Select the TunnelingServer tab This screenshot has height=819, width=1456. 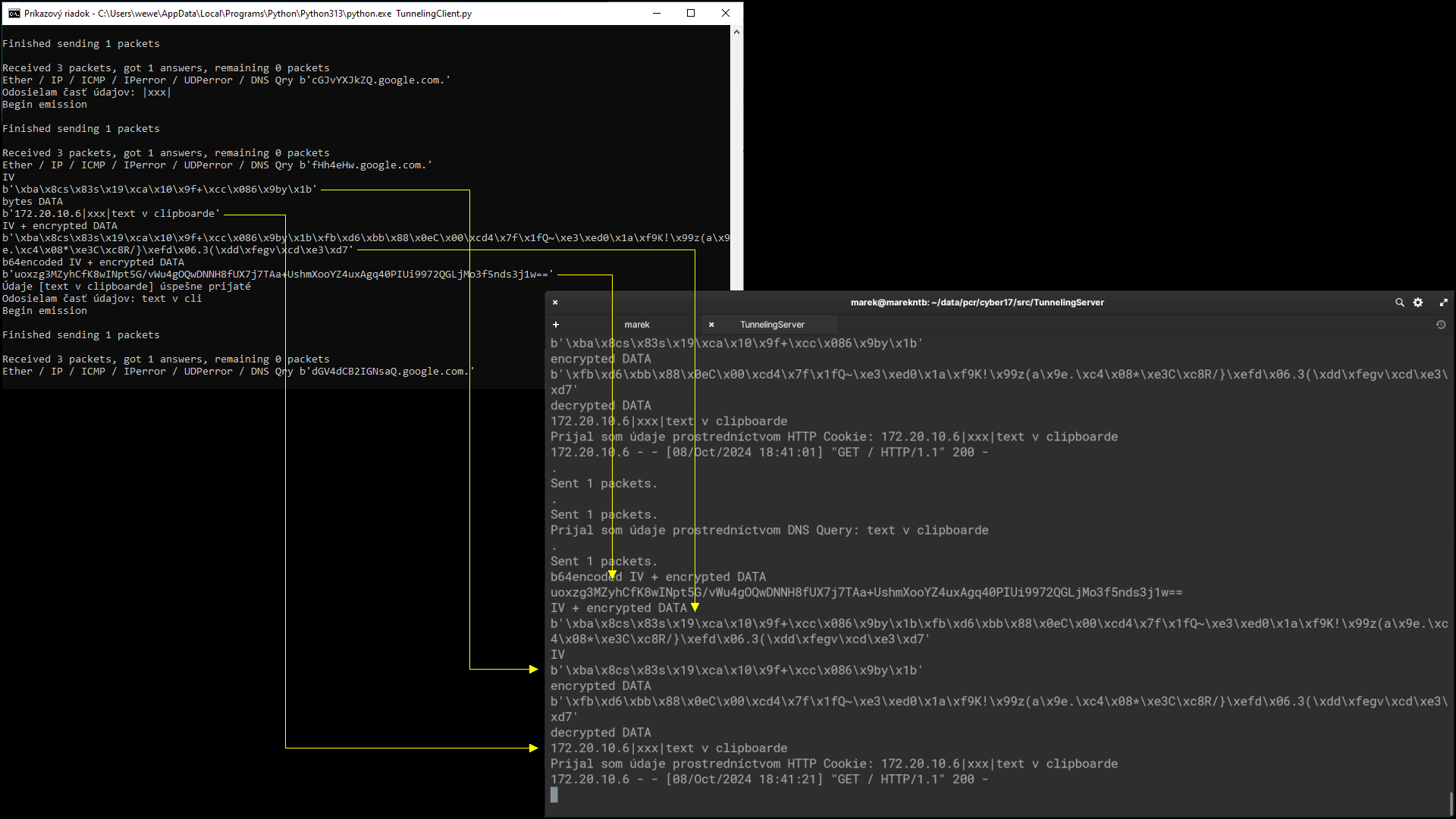(772, 325)
